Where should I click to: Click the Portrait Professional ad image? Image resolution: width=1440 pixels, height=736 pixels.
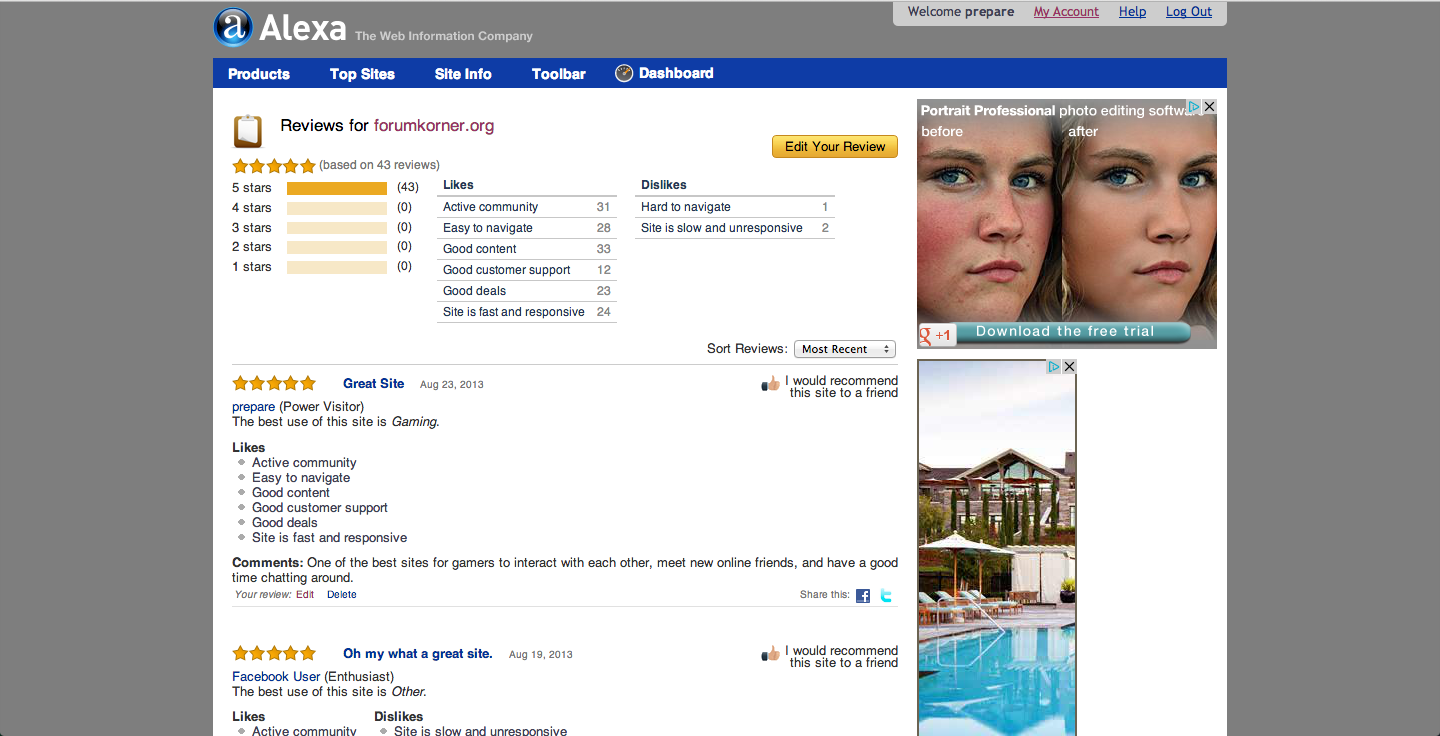pyautogui.click(x=1067, y=222)
